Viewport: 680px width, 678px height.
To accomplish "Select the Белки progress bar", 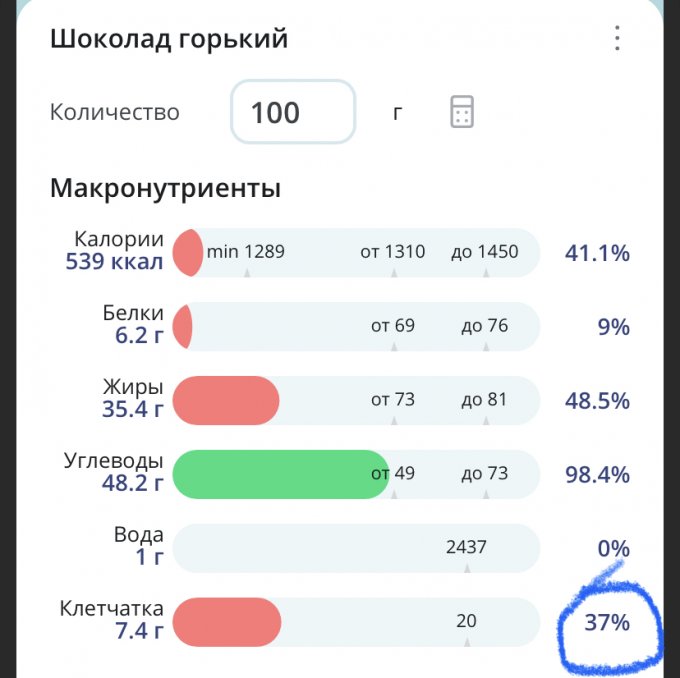I will [356, 327].
